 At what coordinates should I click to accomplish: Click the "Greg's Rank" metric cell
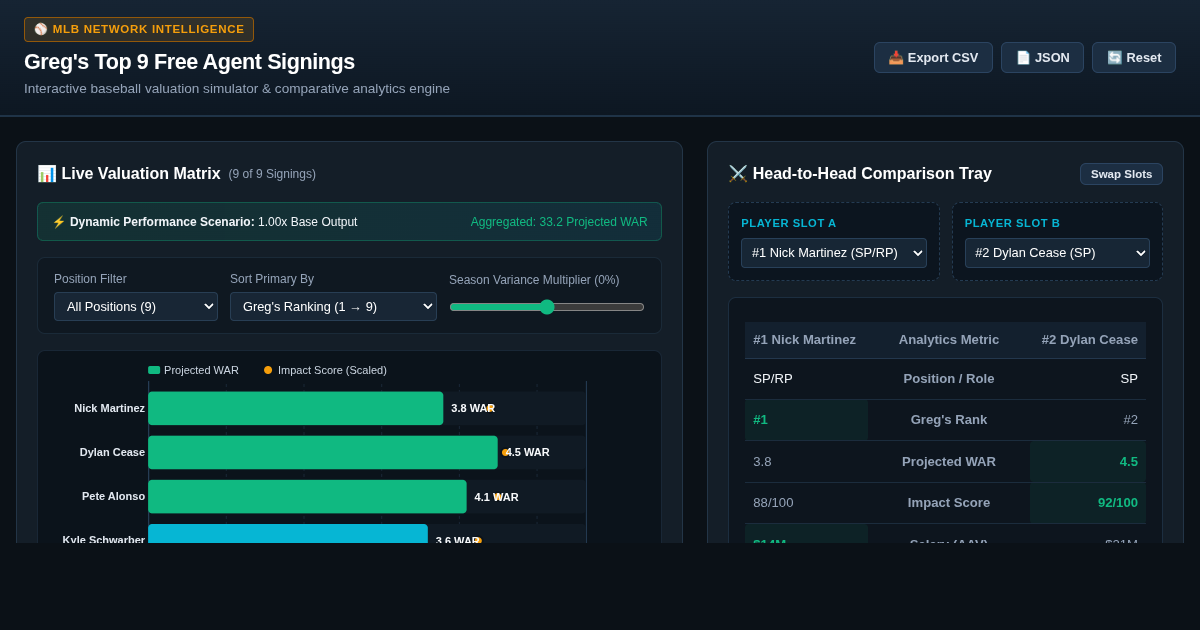click(949, 420)
